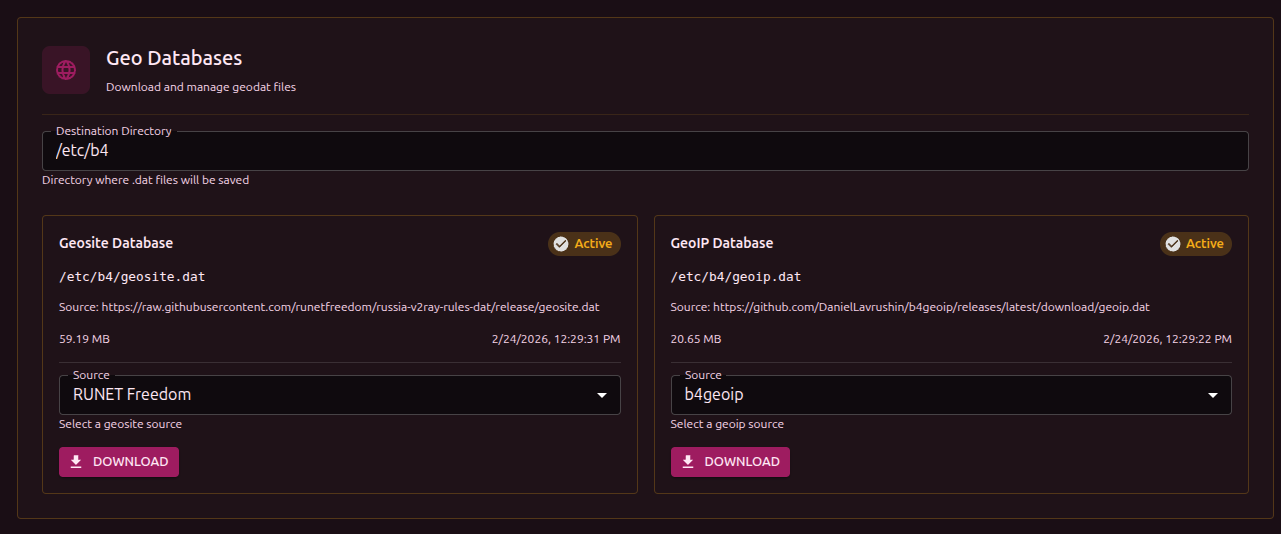Click the download arrow icon under b4geoip
Screen dimensions: 1281x534
(x=687, y=462)
